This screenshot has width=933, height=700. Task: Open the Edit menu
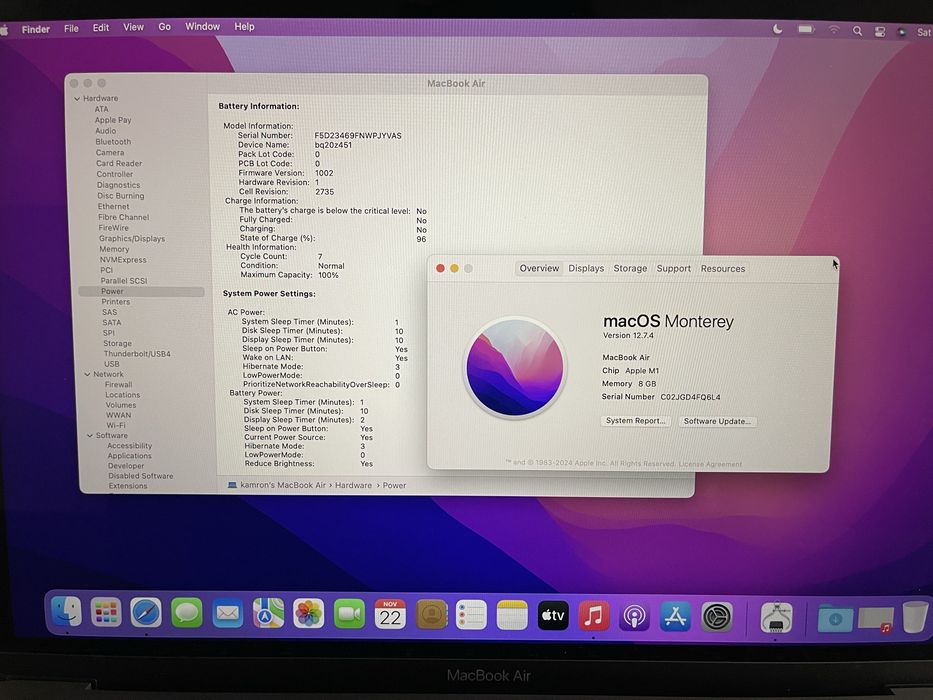click(x=101, y=27)
